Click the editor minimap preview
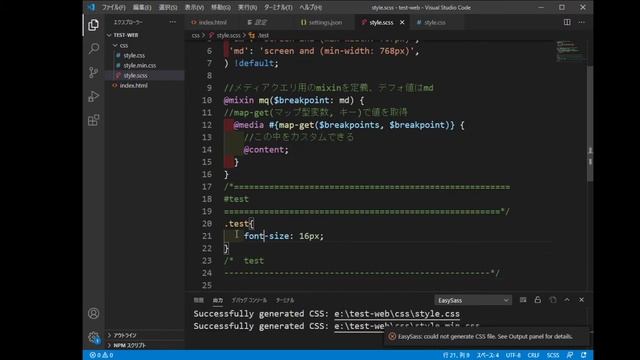Image resolution: width=640 pixels, height=360 pixels. [571, 51]
